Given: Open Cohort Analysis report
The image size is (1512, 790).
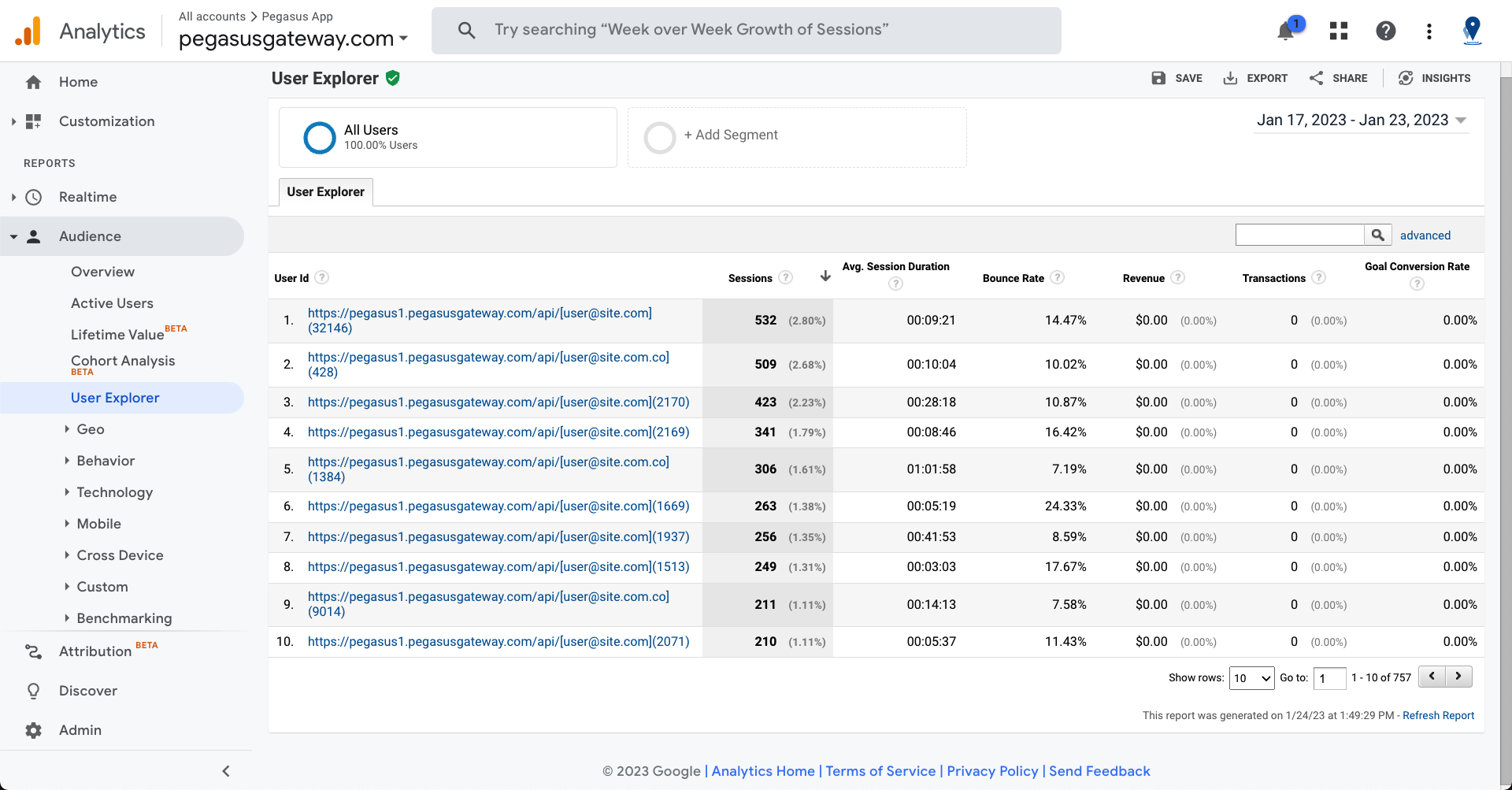Looking at the screenshot, I should pyautogui.click(x=123, y=361).
